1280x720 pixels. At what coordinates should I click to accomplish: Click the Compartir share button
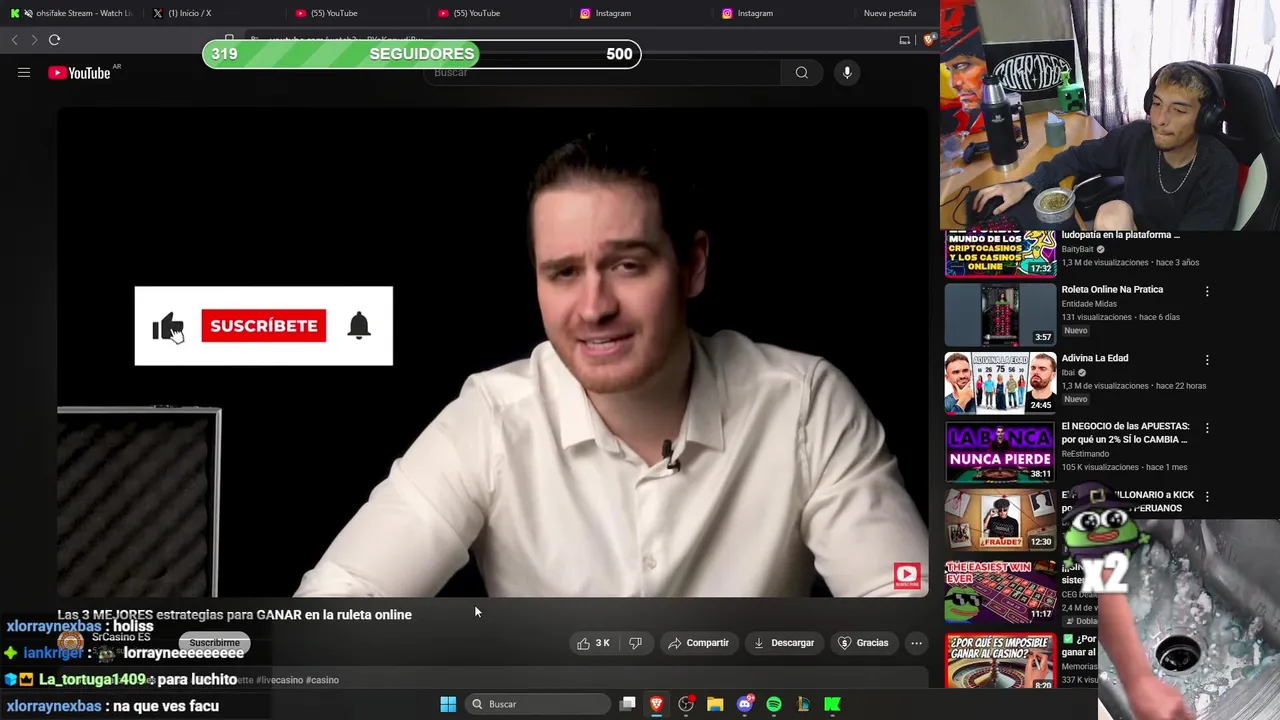698,643
